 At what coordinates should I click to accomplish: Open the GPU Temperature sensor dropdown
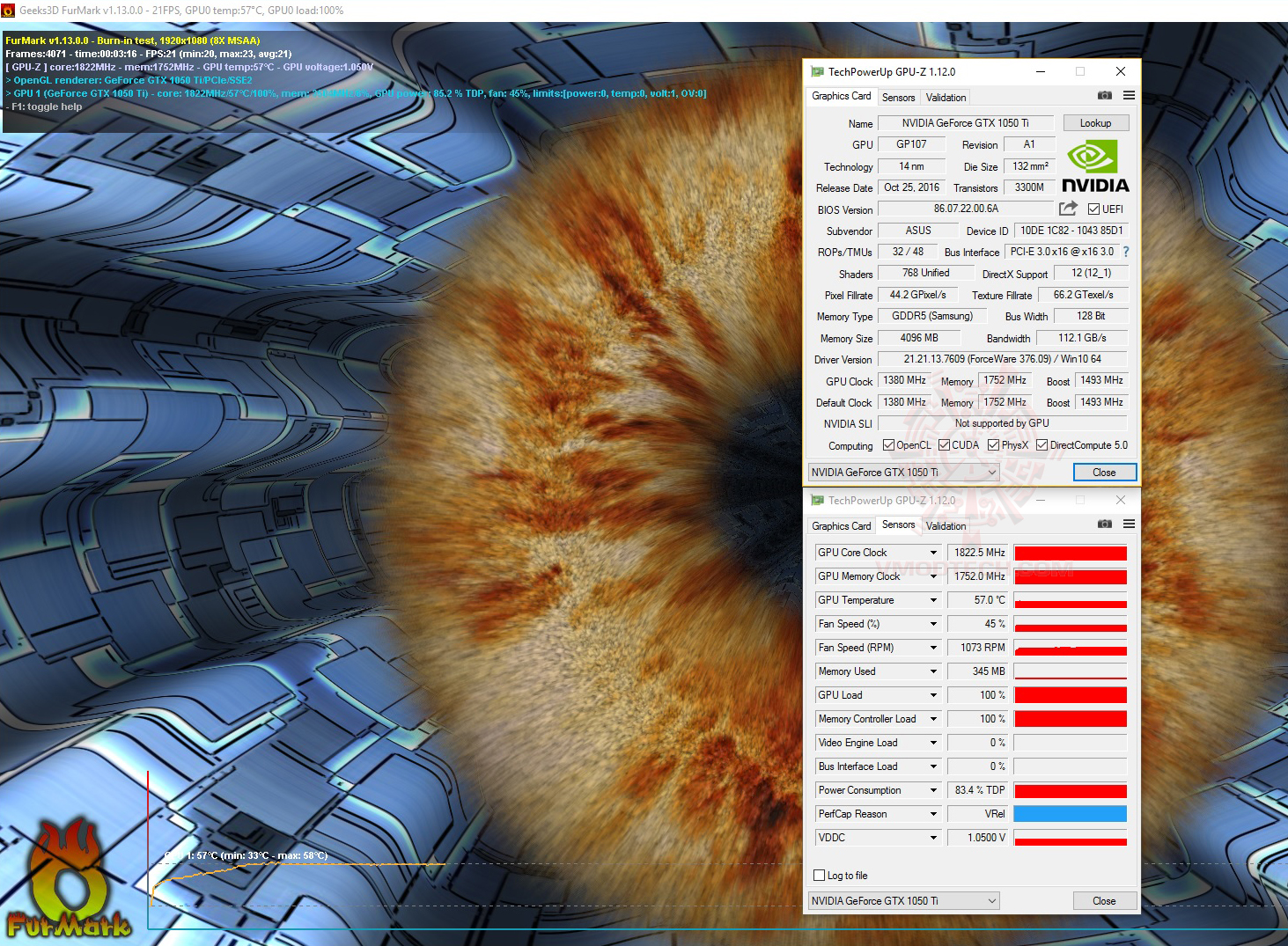pos(933,600)
